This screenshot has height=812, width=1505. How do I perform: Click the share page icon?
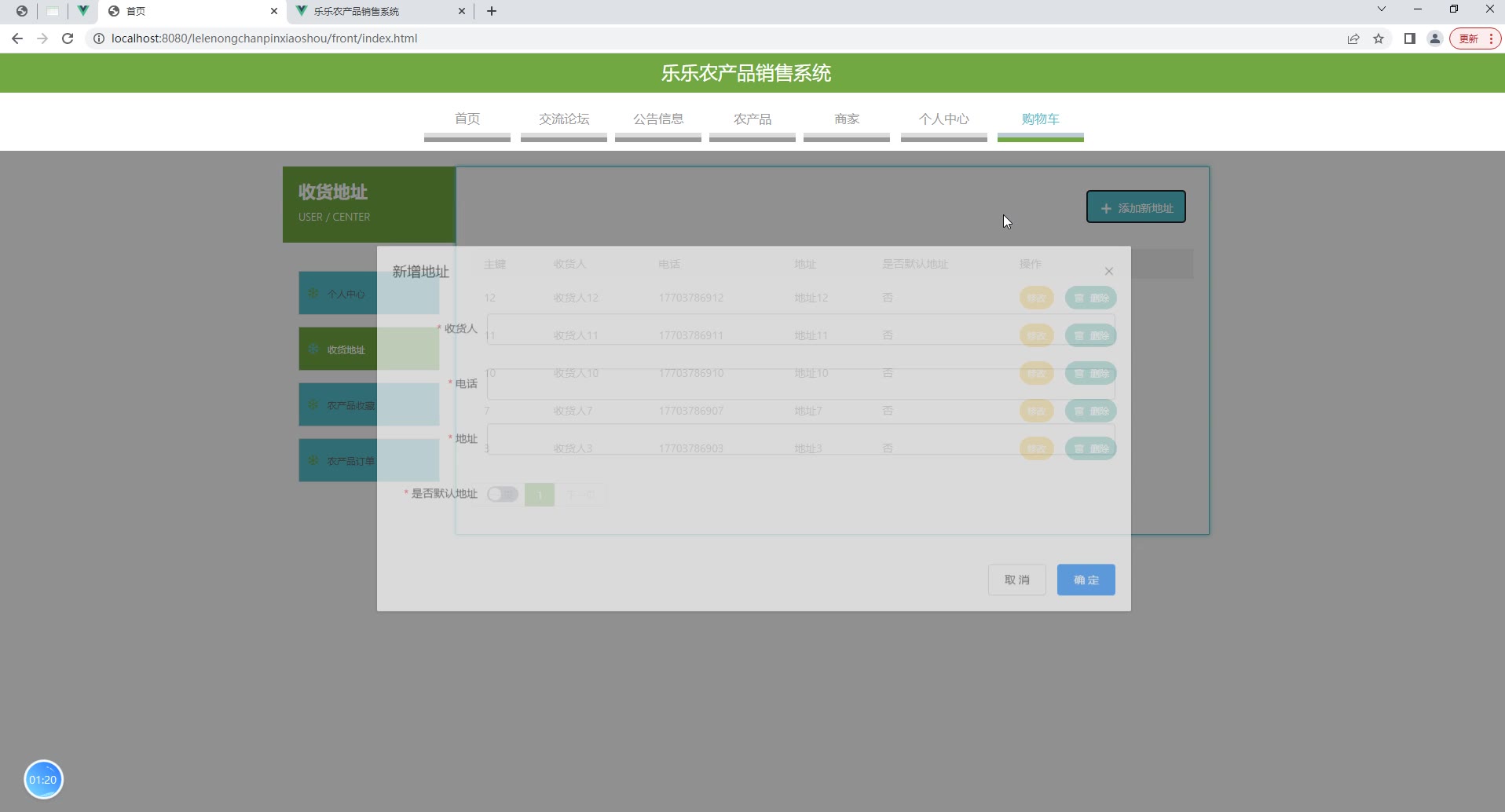[1353, 38]
